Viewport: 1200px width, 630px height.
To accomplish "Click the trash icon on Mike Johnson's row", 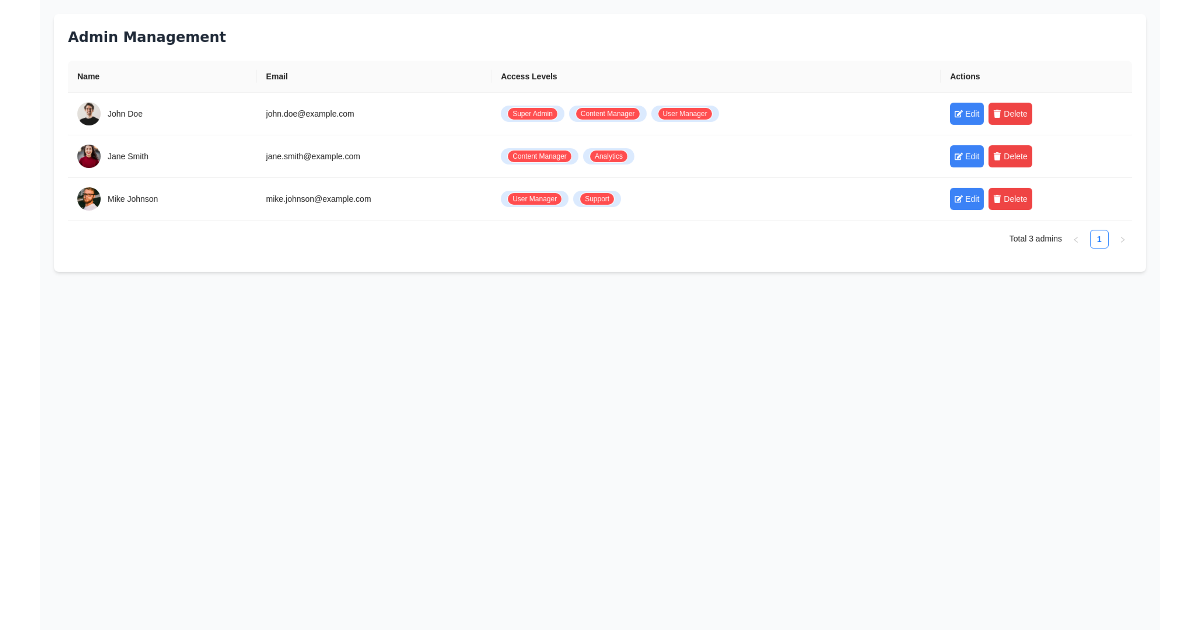I will pyautogui.click(x=998, y=198).
